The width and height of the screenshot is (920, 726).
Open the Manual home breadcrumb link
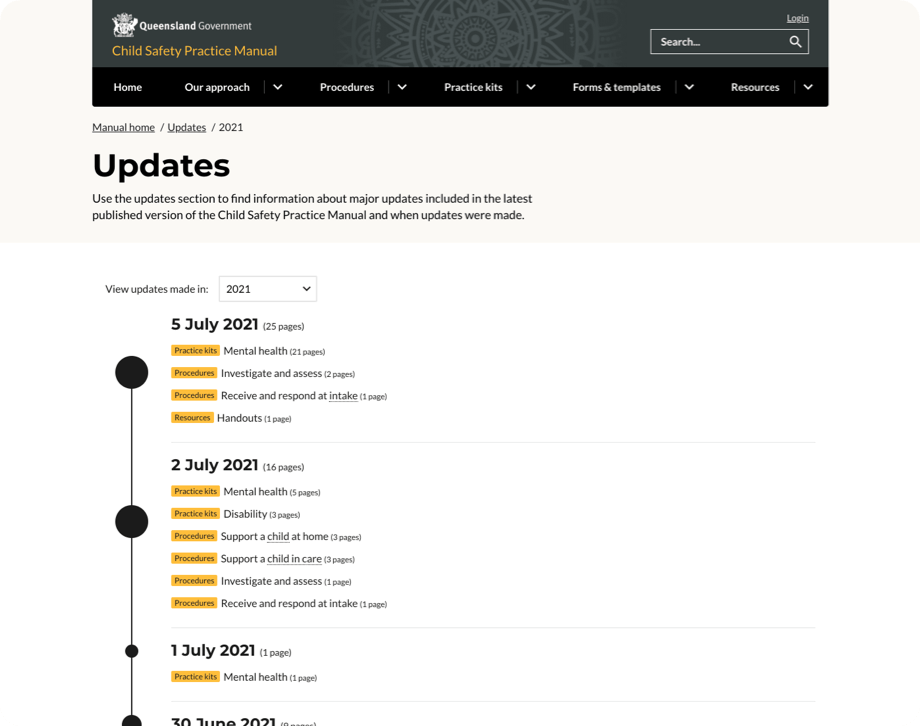[x=123, y=127]
